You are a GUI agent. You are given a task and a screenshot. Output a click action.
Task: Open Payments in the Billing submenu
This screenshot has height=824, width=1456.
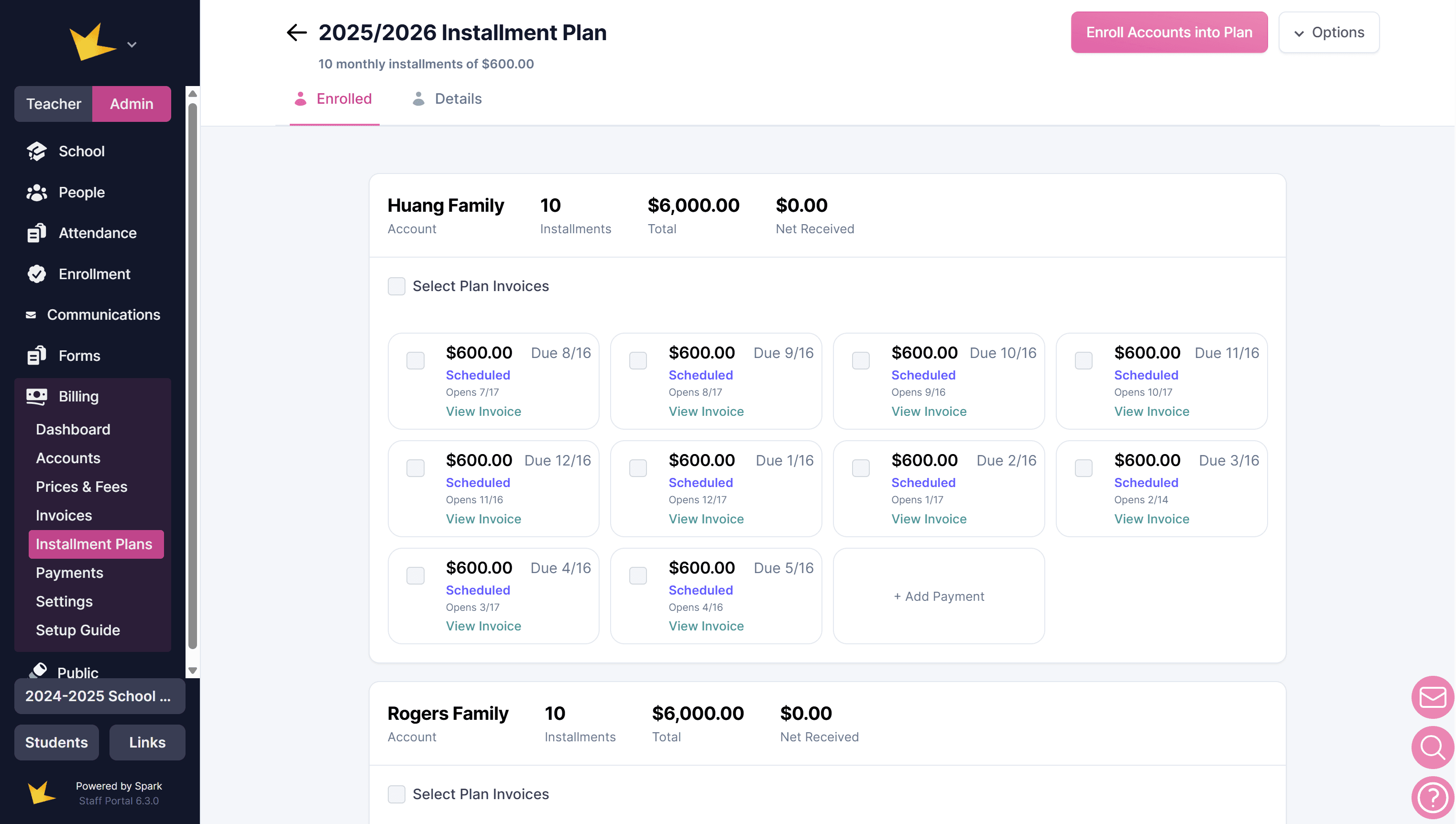69,573
